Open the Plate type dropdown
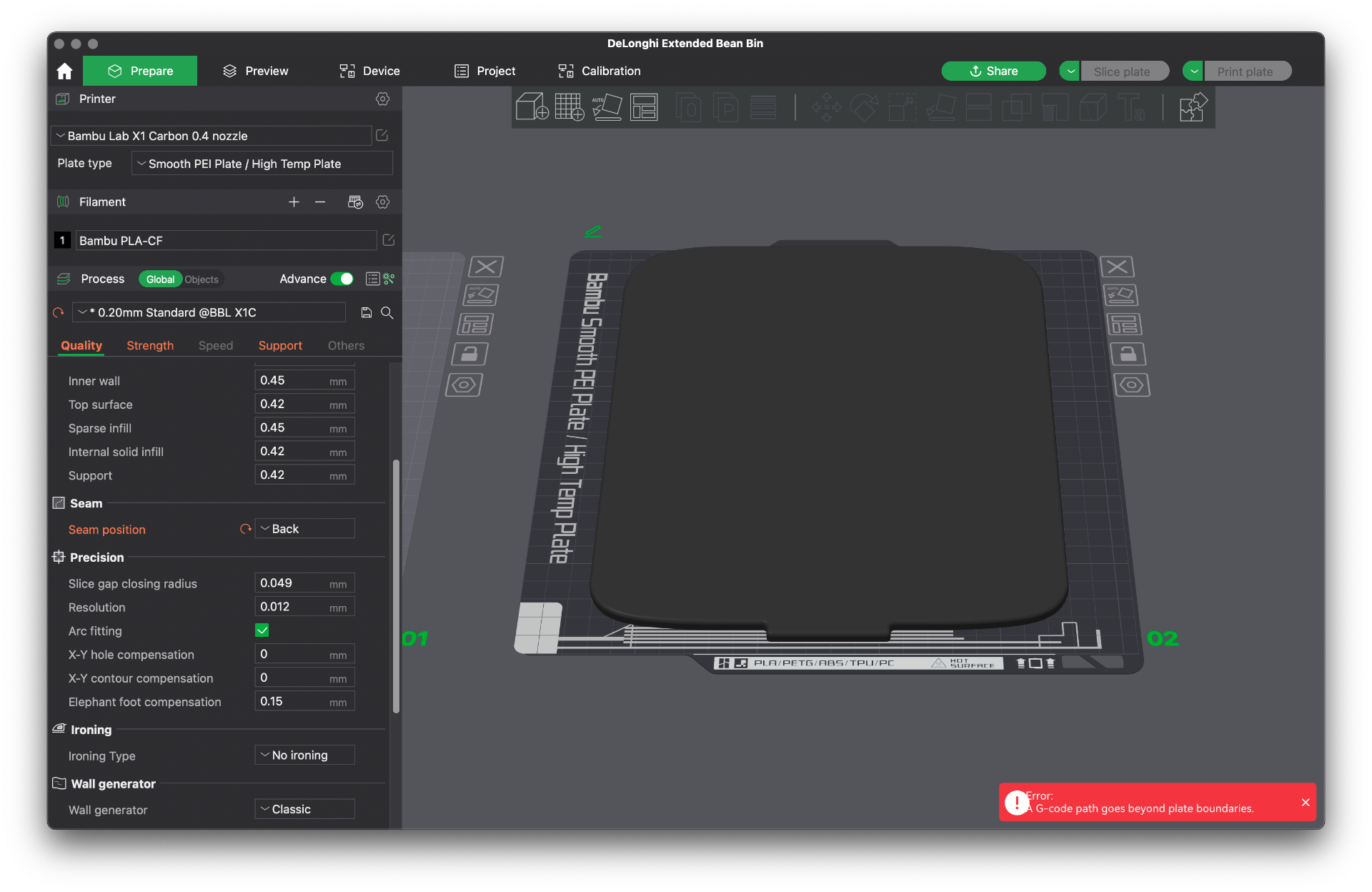 tap(262, 164)
